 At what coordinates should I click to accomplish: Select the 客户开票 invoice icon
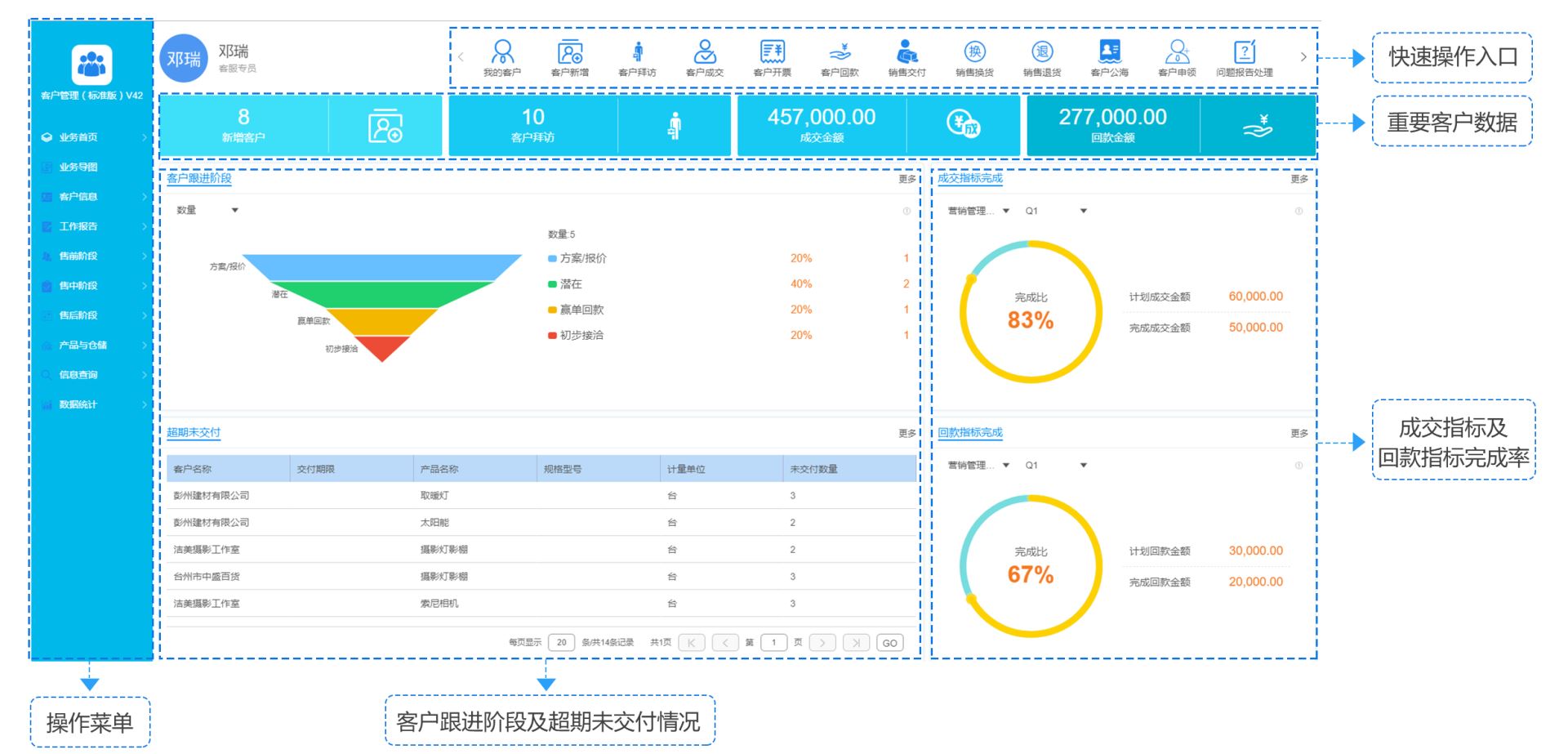773,54
